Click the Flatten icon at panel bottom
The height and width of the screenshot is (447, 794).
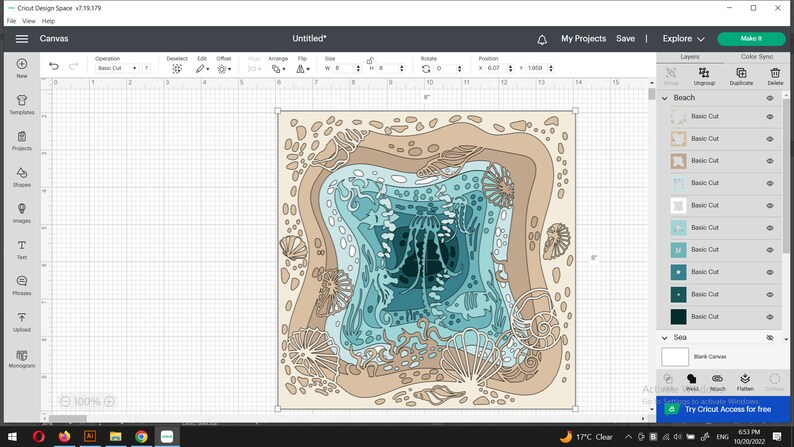(x=745, y=382)
